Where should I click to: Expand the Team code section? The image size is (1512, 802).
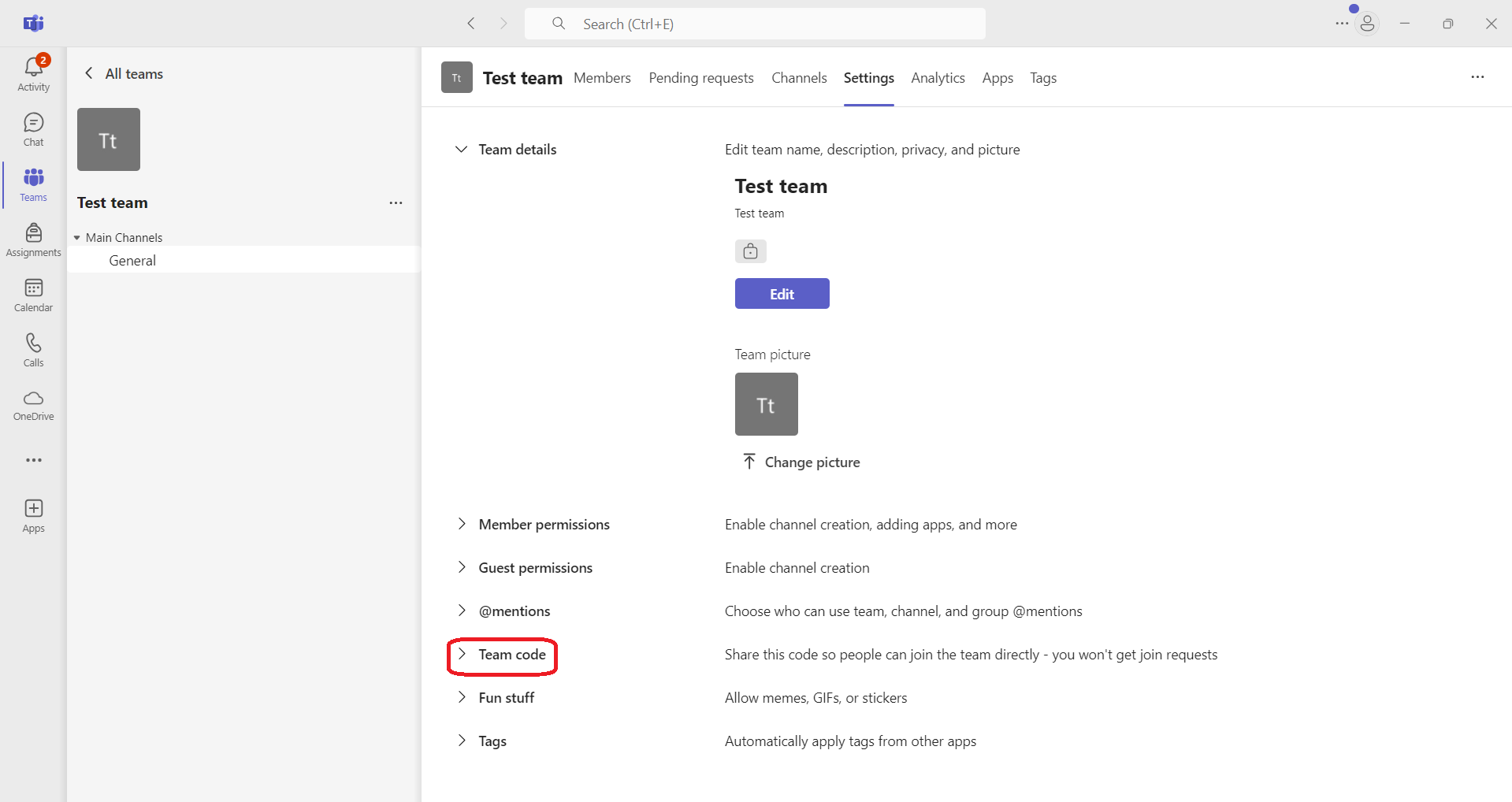(x=462, y=654)
